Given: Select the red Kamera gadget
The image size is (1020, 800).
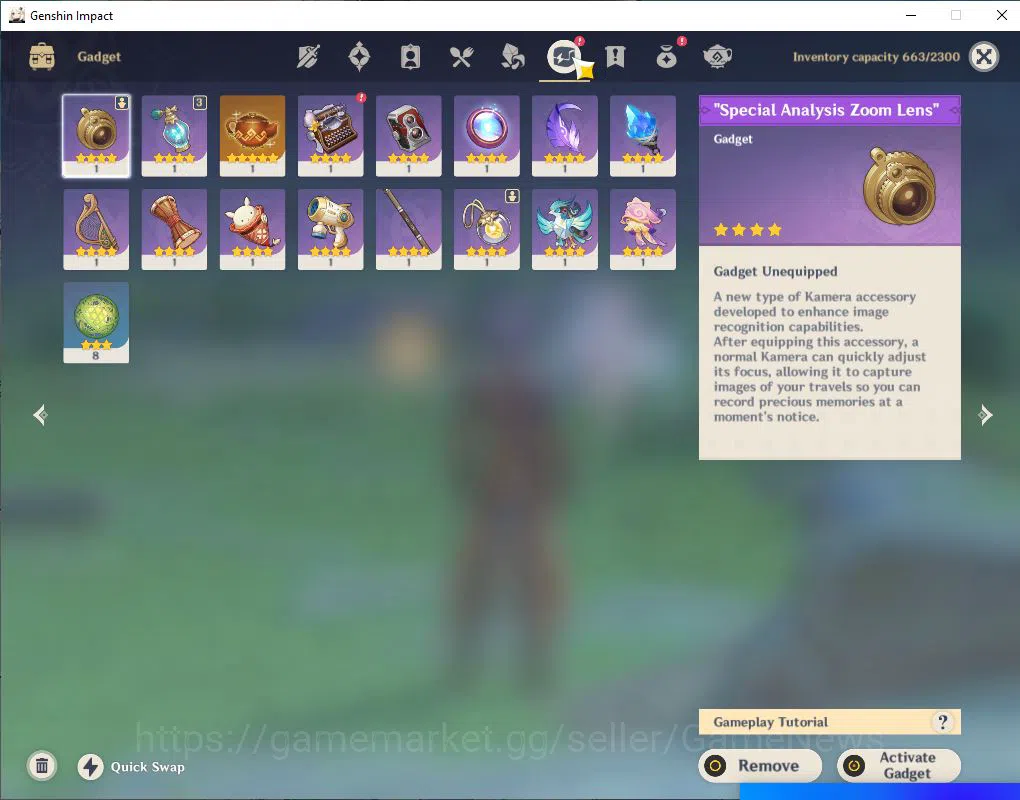Looking at the screenshot, I should coord(409,135).
